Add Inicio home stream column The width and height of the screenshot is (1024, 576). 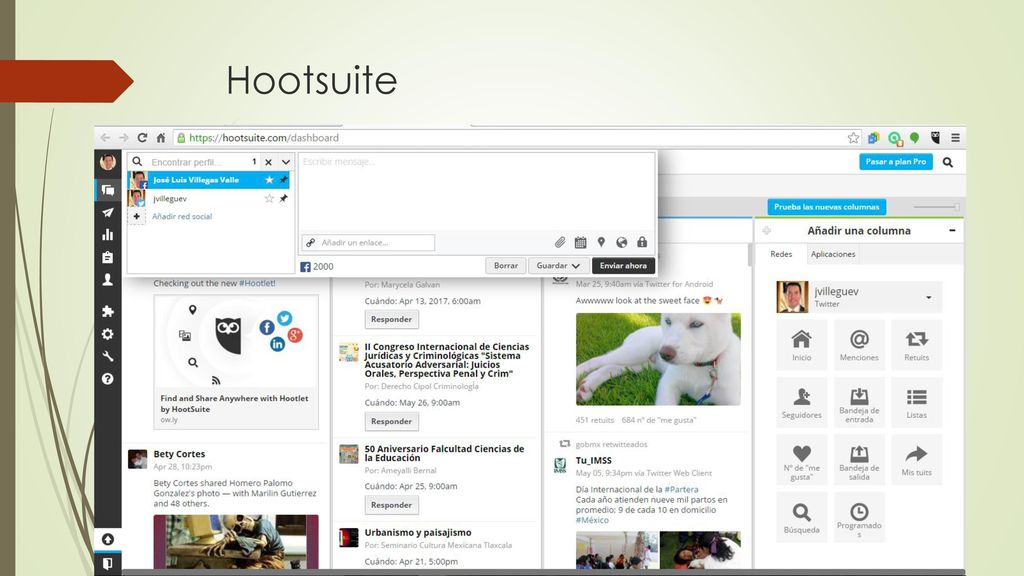coord(802,345)
